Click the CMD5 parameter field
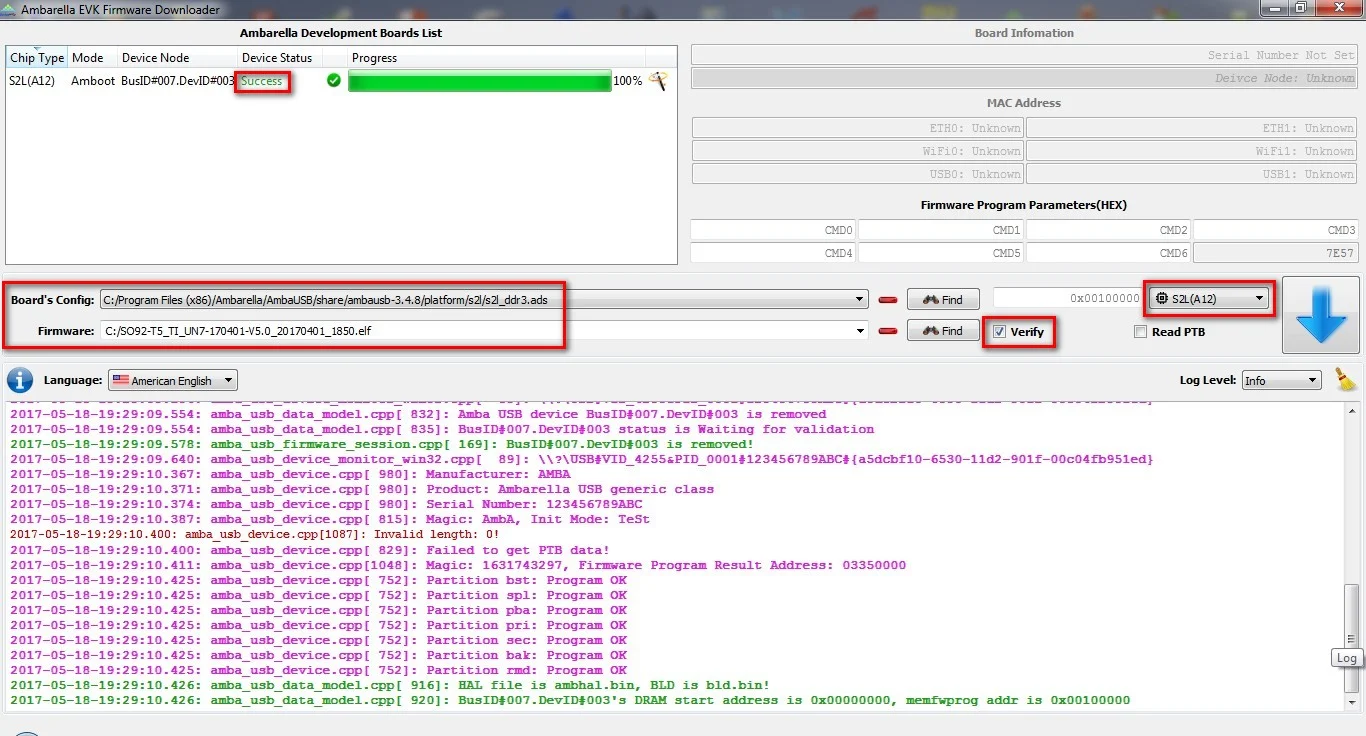Viewport: 1366px width, 736px height. (x=941, y=253)
